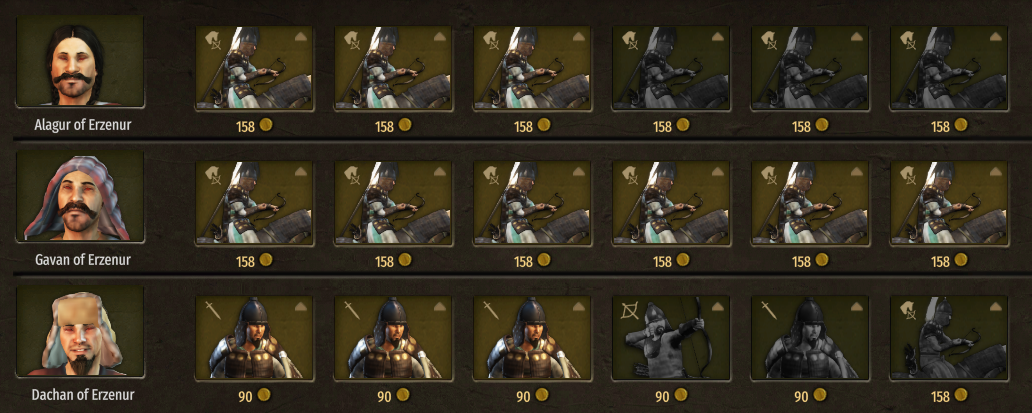Click Alagur of Erzenur's portrait
The width and height of the screenshot is (1032, 413).
[80, 61]
